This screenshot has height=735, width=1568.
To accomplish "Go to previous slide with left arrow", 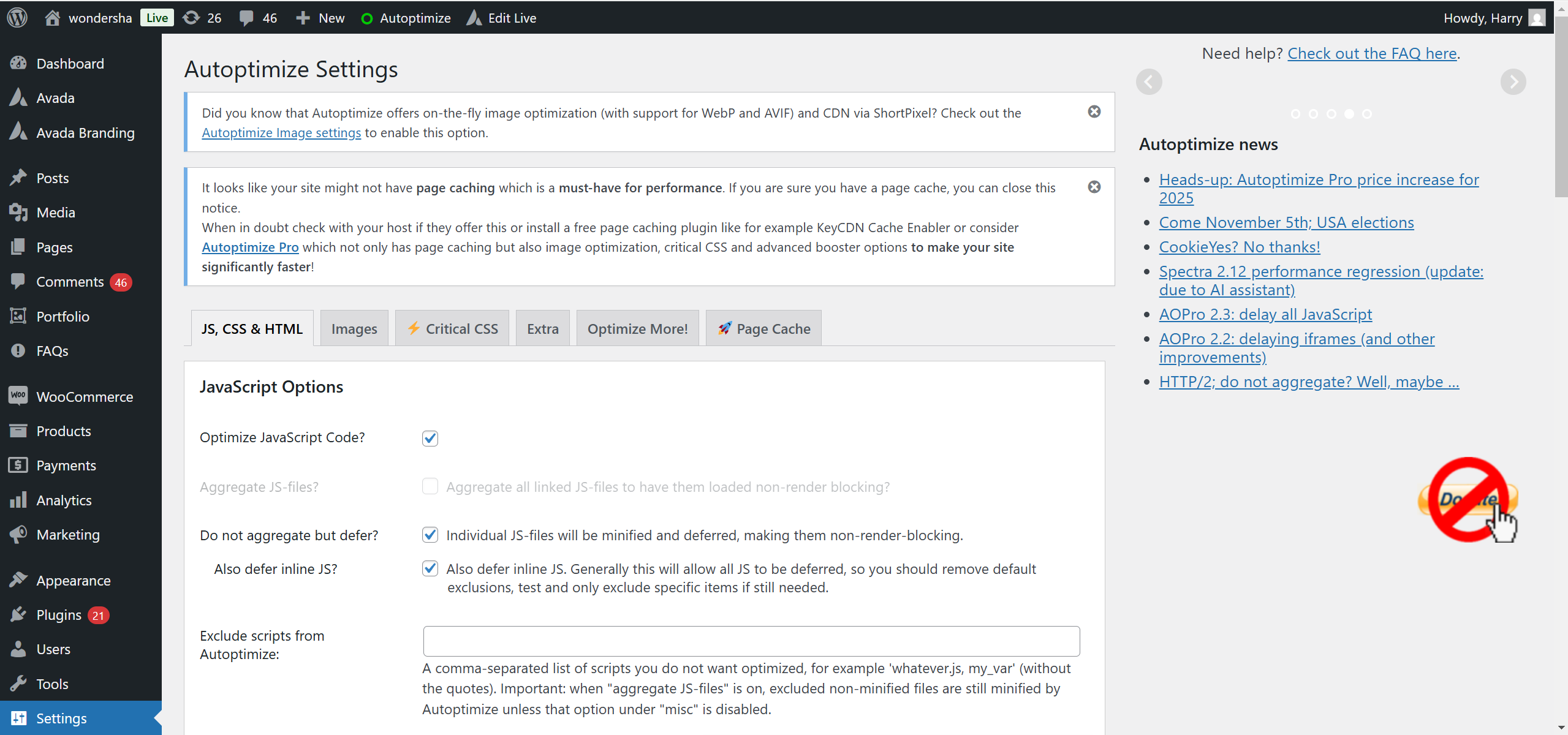I will 1149,81.
